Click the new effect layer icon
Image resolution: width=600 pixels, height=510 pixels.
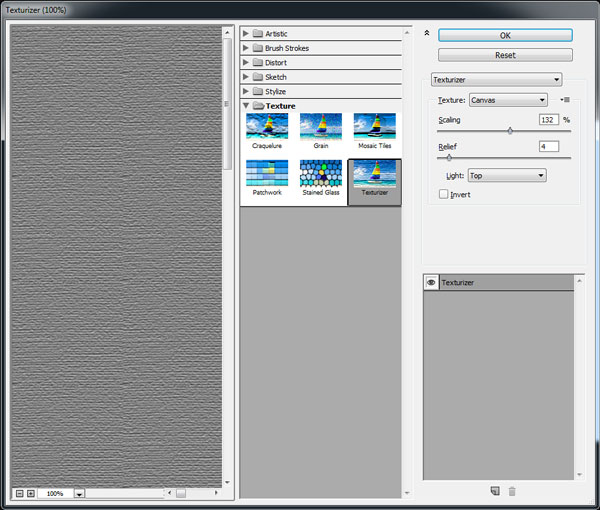click(x=495, y=491)
